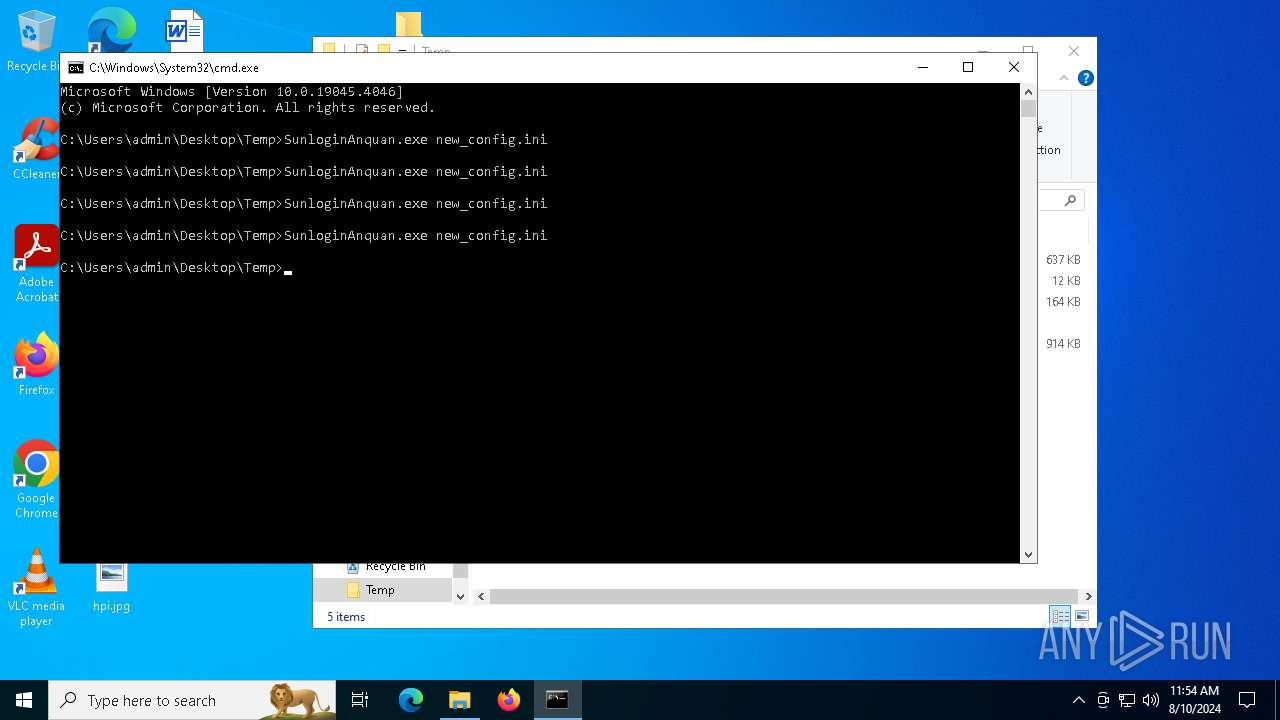This screenshot has width=1280, height=720.
Task: Close the File Explorer Temp window
Action: (1074, 50)
